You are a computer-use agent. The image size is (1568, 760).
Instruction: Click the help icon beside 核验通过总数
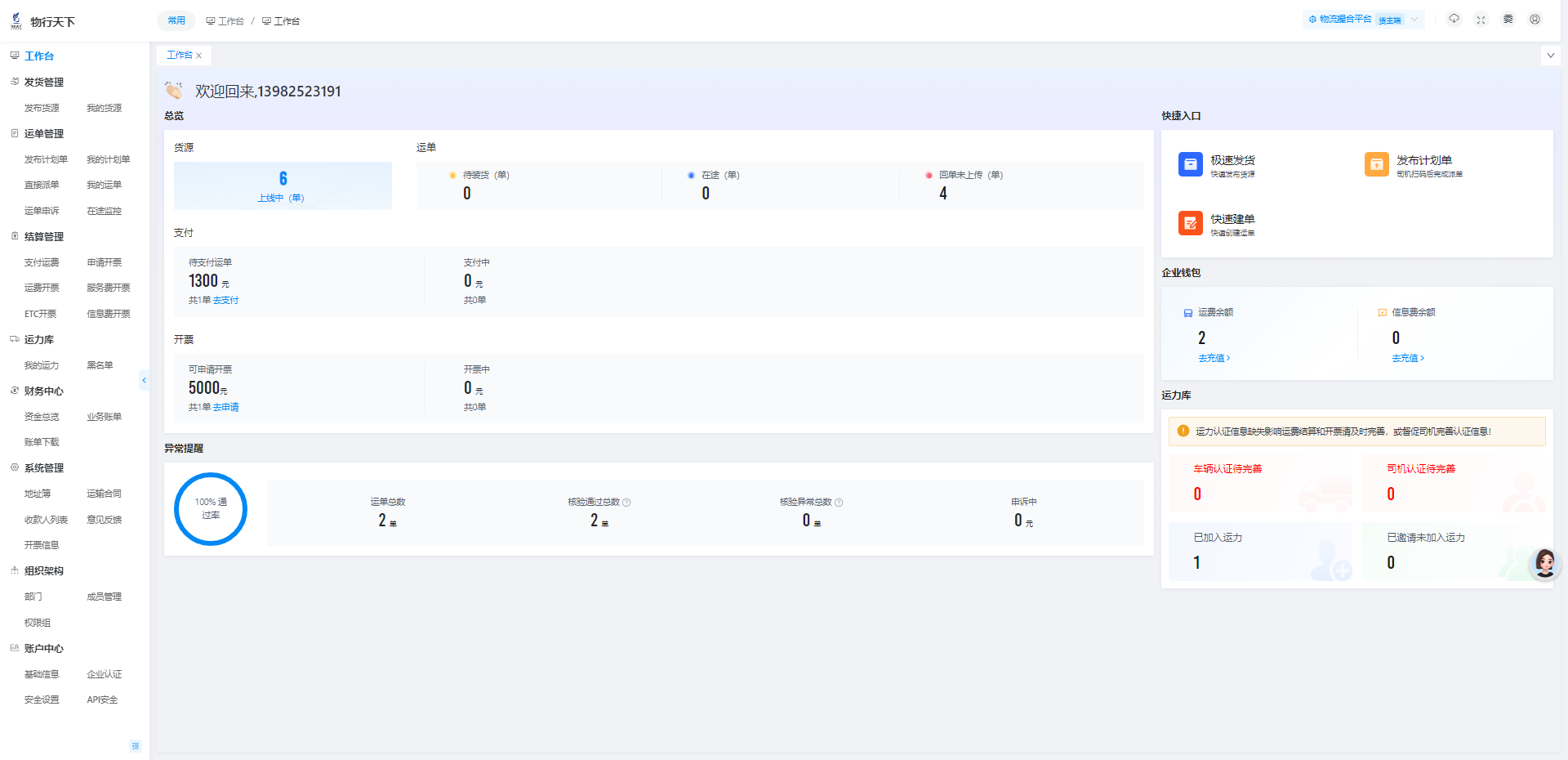click(x=626, y=503)
